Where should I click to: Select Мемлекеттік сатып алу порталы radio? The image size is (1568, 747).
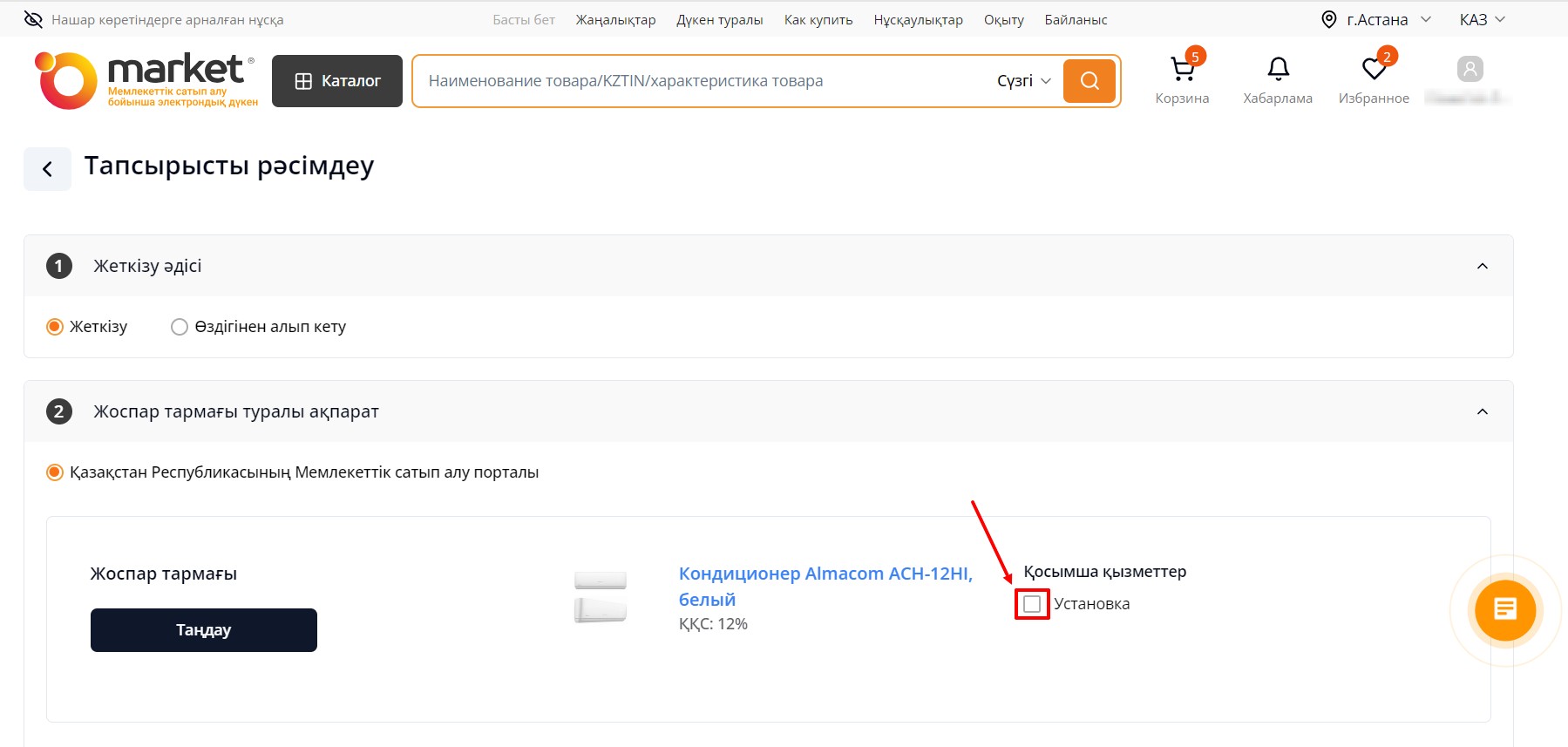55,472
